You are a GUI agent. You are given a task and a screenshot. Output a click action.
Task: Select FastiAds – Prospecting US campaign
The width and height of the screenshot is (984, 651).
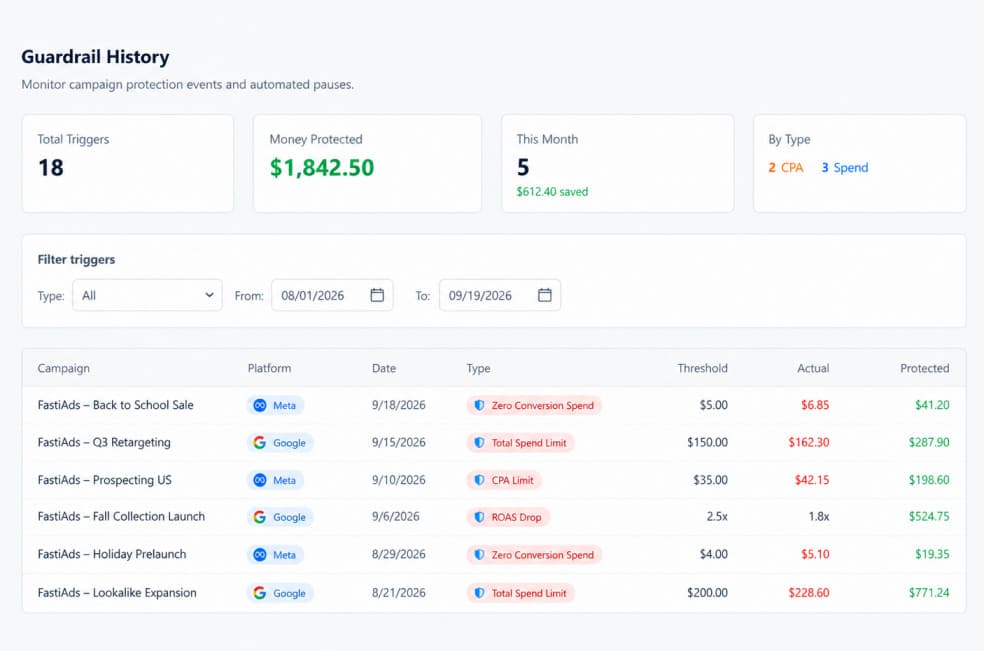[104, 480]
